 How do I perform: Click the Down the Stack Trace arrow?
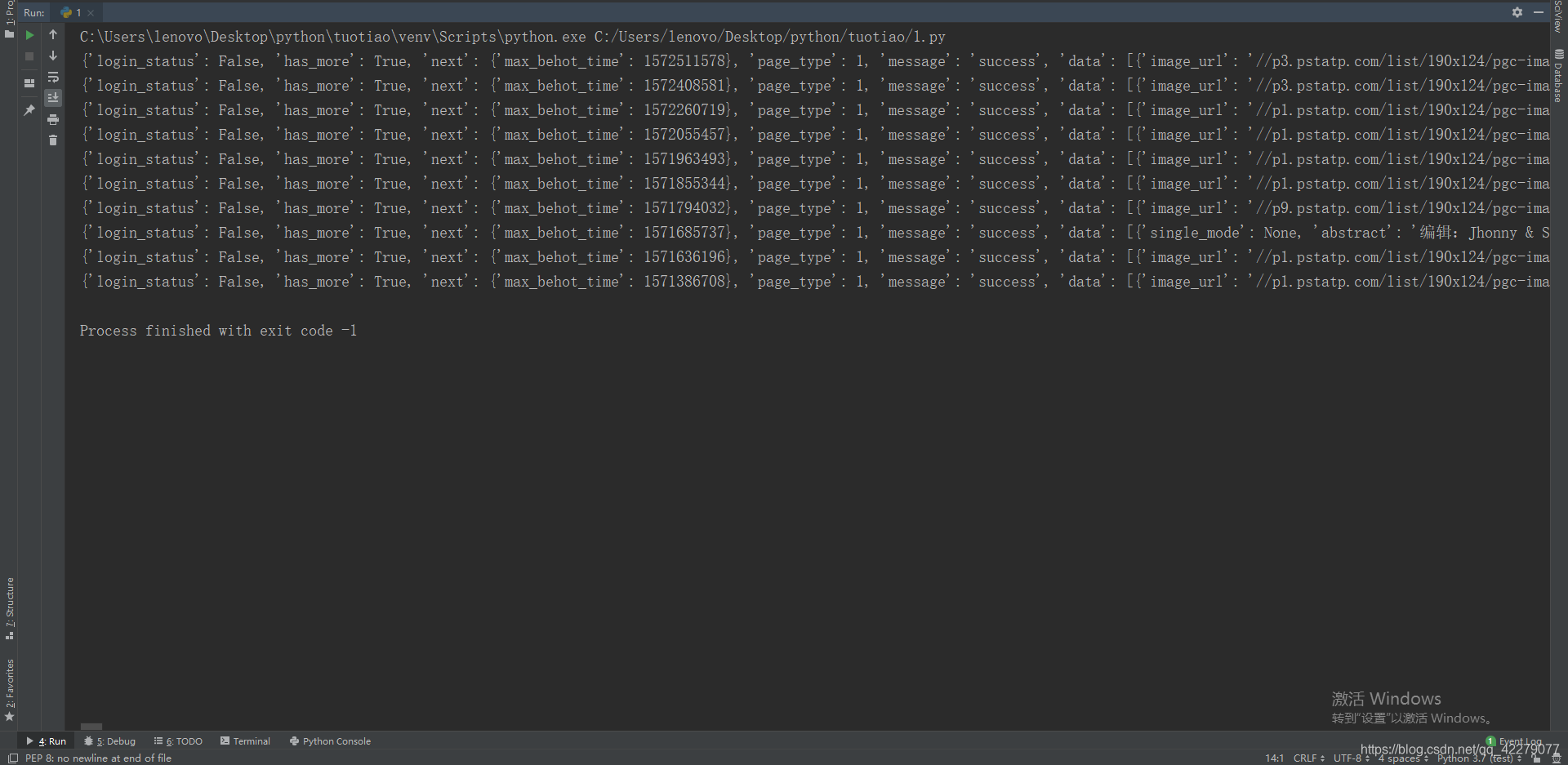pyautogui.click(x=53, y=56)
